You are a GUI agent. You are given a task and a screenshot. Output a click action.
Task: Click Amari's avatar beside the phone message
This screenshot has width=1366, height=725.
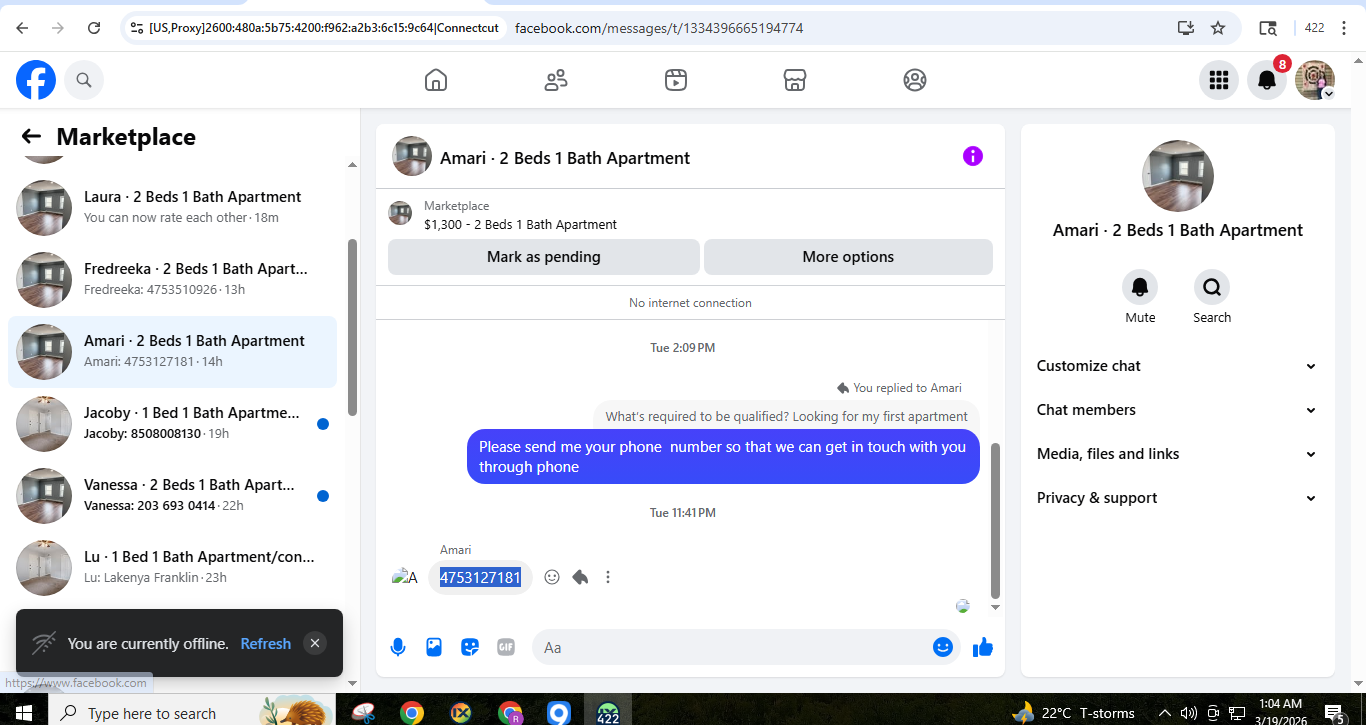click(404, 577)
